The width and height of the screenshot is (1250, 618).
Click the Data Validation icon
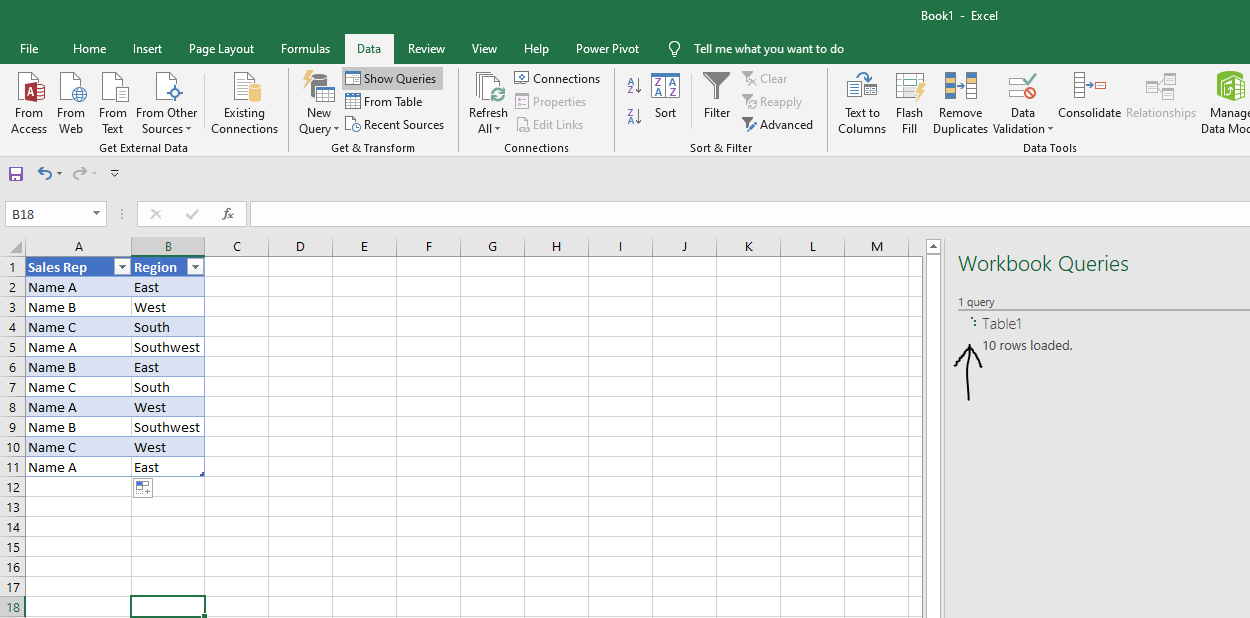pos(1022,88)
